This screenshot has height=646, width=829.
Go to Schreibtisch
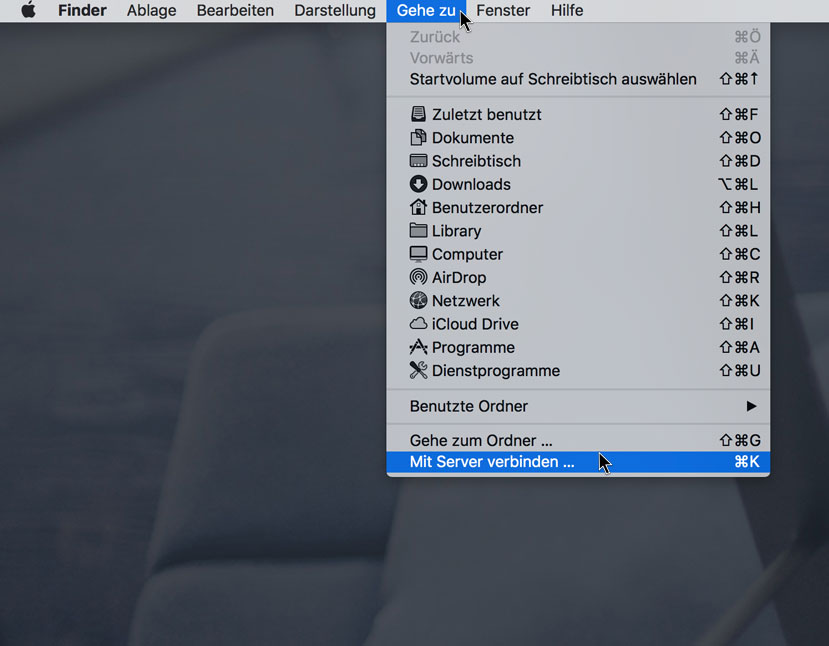[x=578, y=161]
